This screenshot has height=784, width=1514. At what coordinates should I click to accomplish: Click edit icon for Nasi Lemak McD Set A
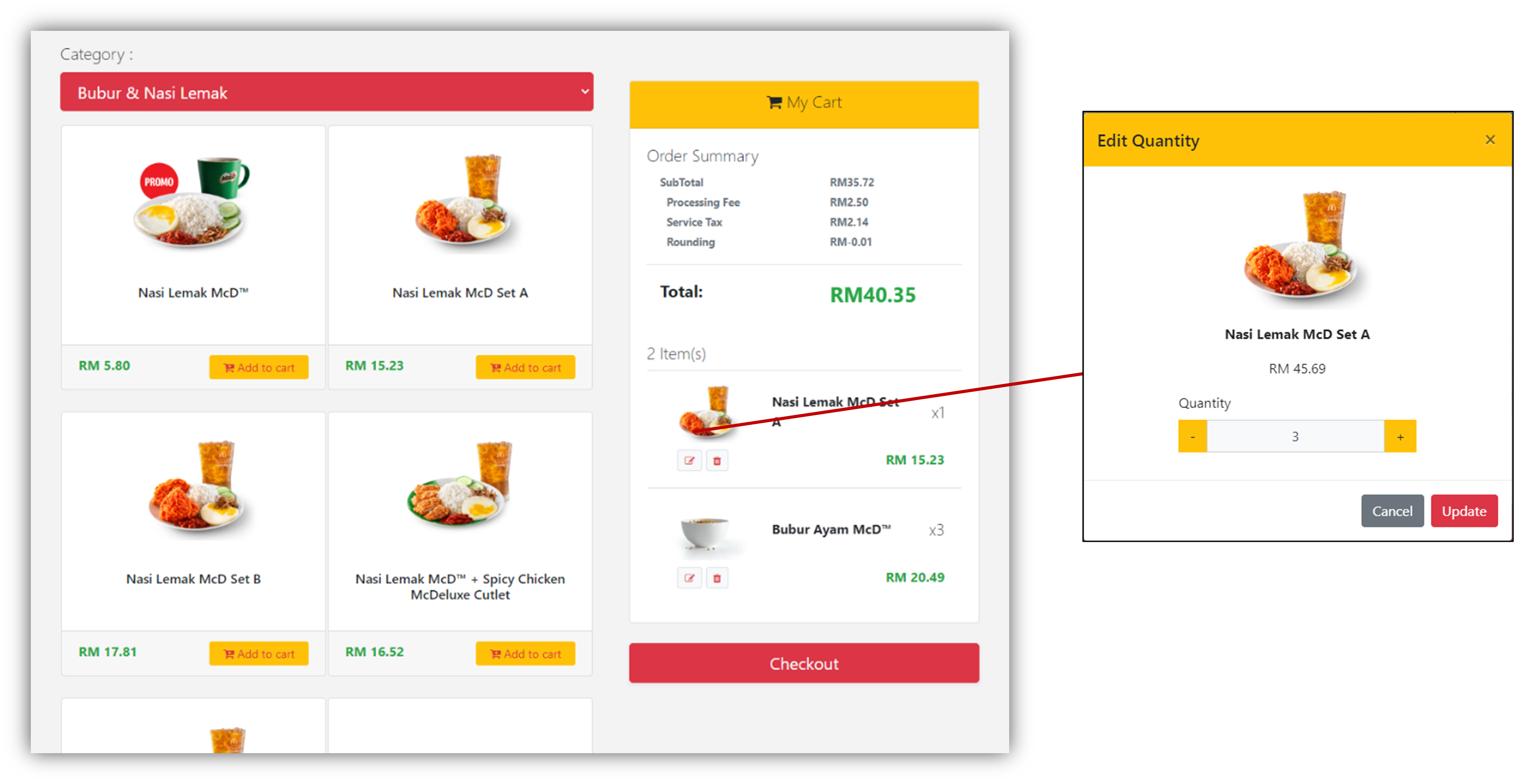click(x=689, y=460)
